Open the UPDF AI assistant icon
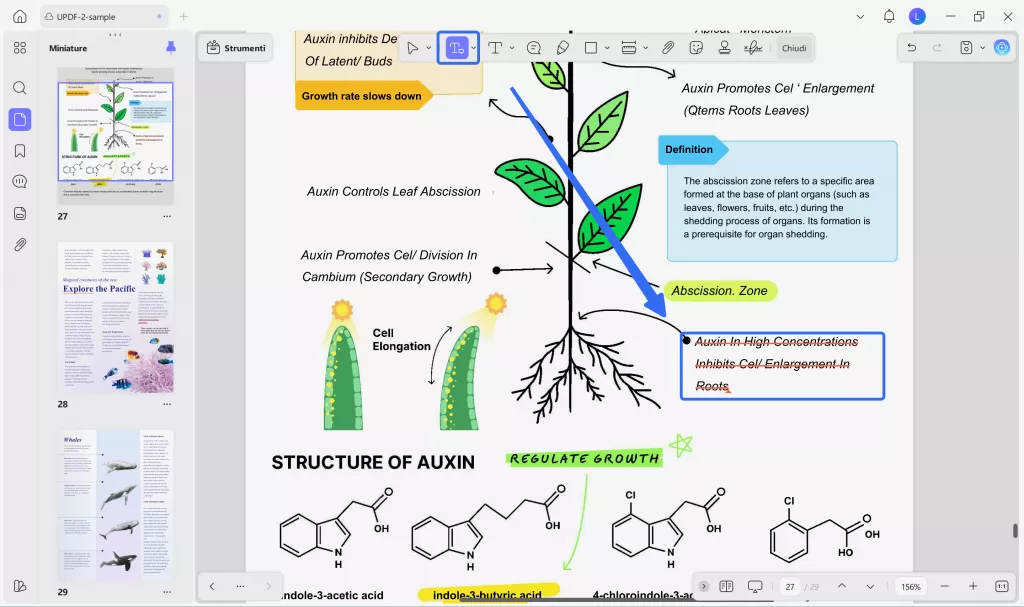This screenshot has width=1024, height=607. click(1001, 48)
